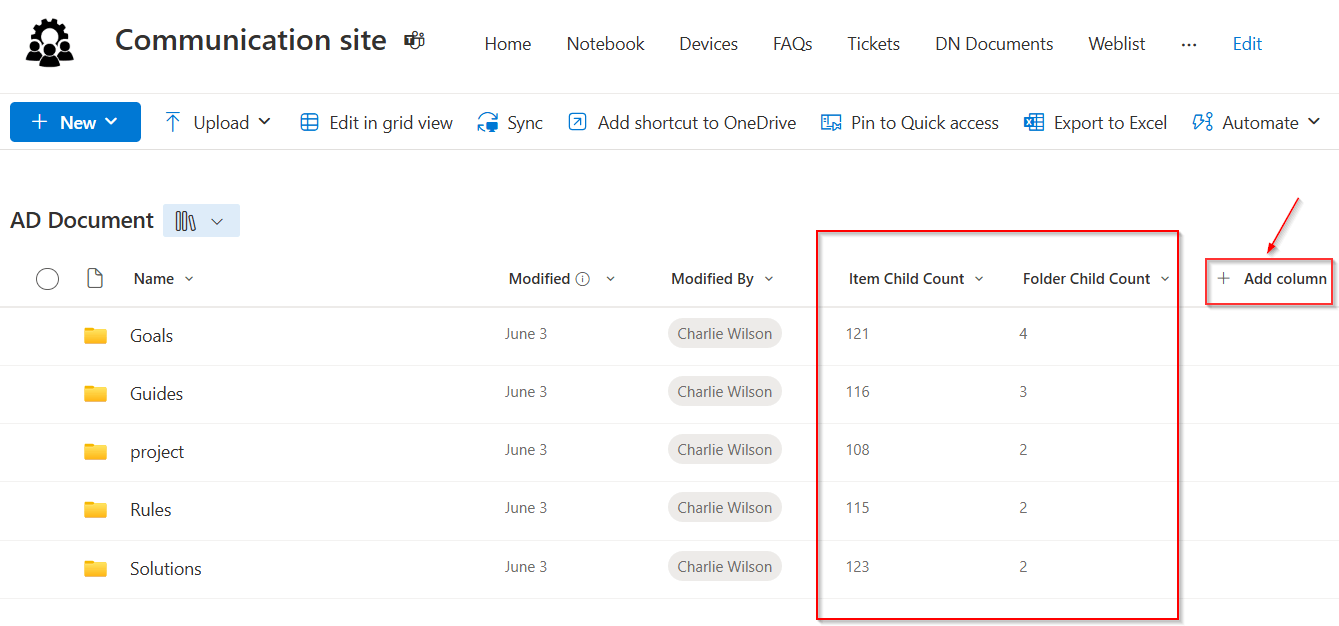This screenshot has height=626, width=1339.
Task: Open the Communication site logo
Action: tap(49, 42)
